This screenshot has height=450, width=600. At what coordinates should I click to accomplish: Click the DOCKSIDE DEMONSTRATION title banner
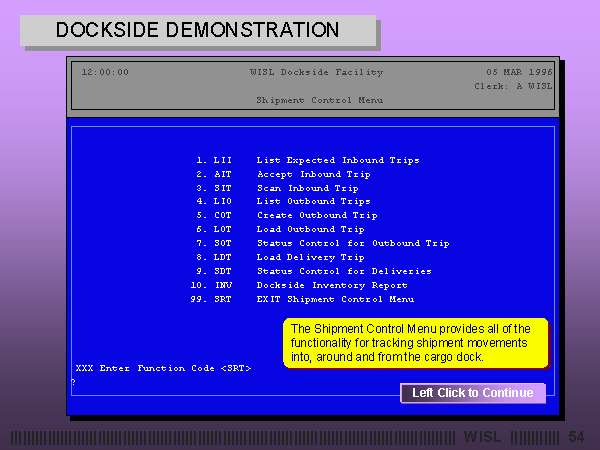[198, 30]
